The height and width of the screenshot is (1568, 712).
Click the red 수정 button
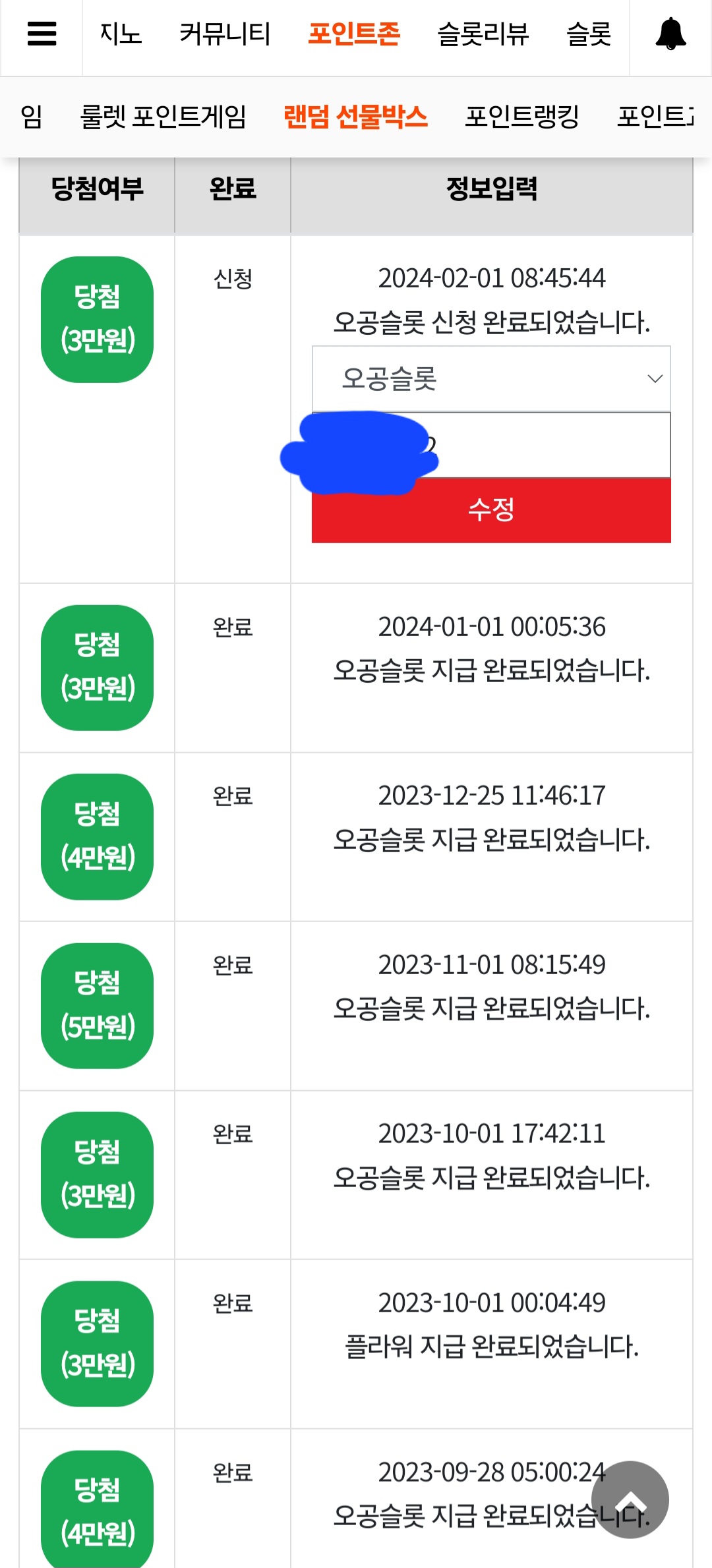[x=491, y=510]
